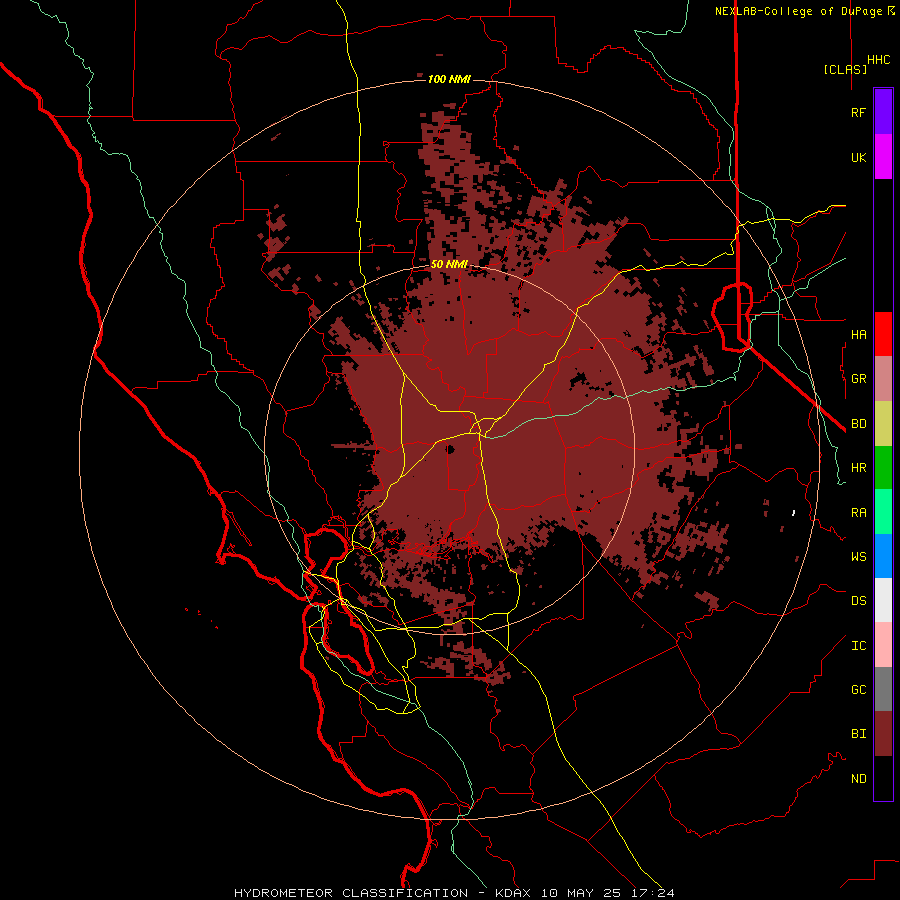900x900 pixels.
Task: Click the BD legend label
Action: point(858,424)
